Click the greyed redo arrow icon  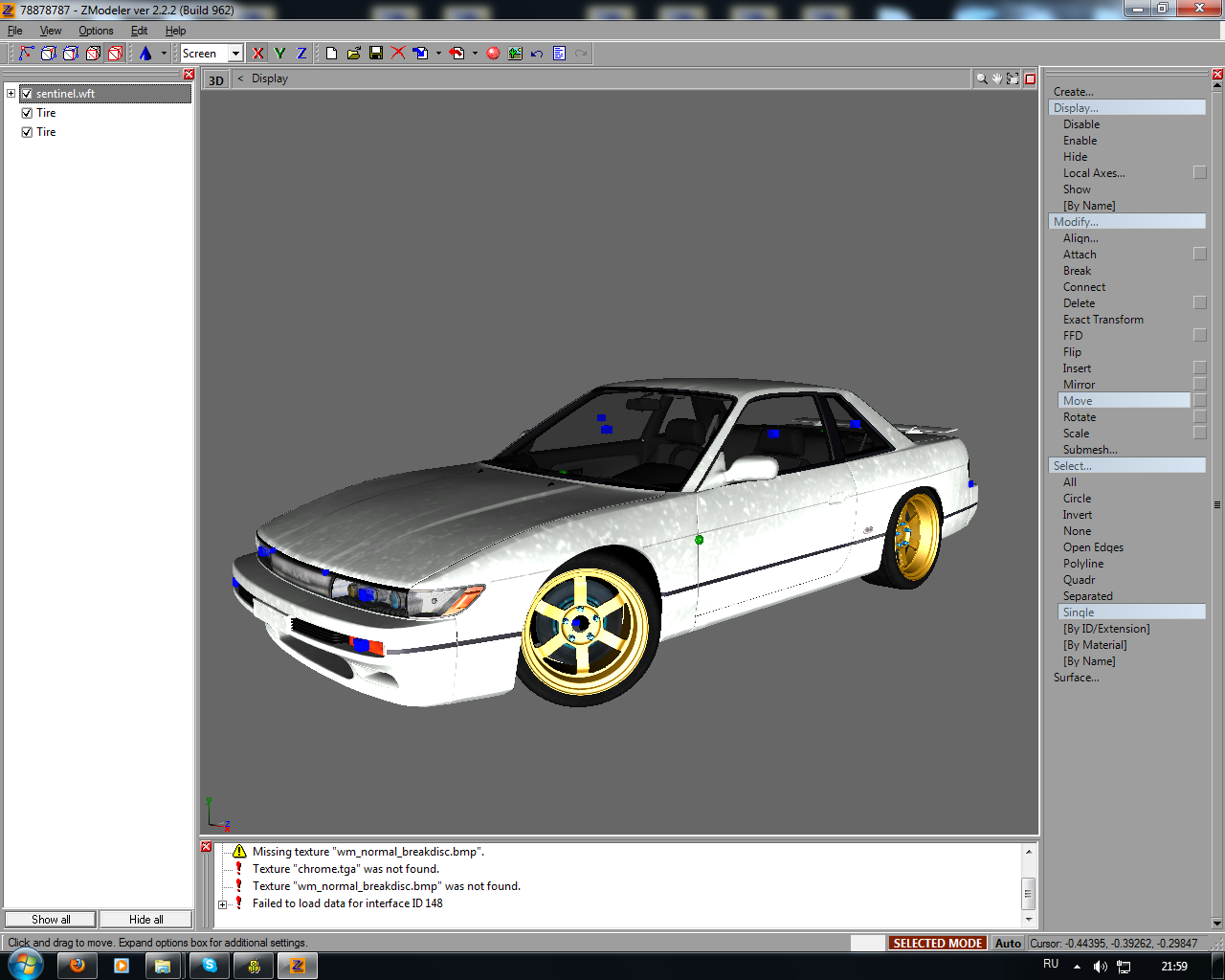(581, 54)
